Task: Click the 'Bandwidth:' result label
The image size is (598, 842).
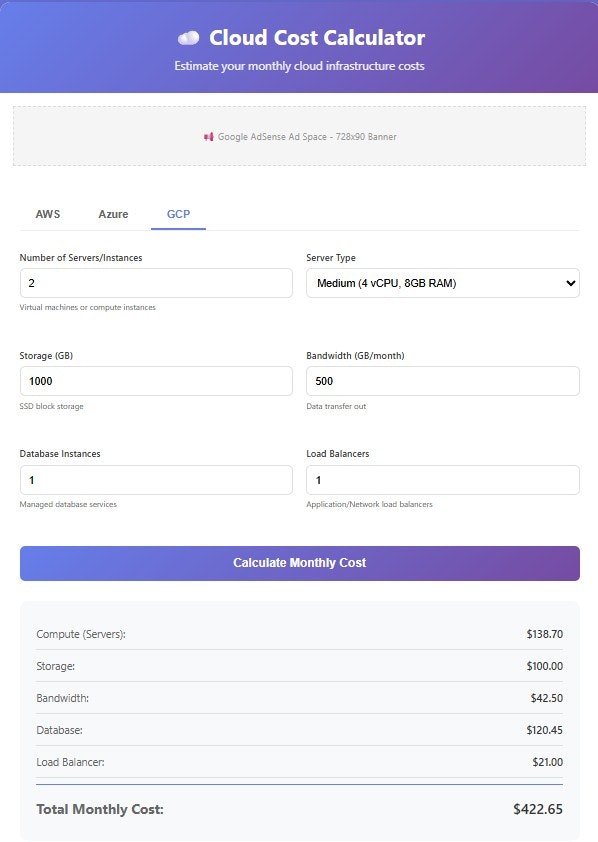Action: 63,698
